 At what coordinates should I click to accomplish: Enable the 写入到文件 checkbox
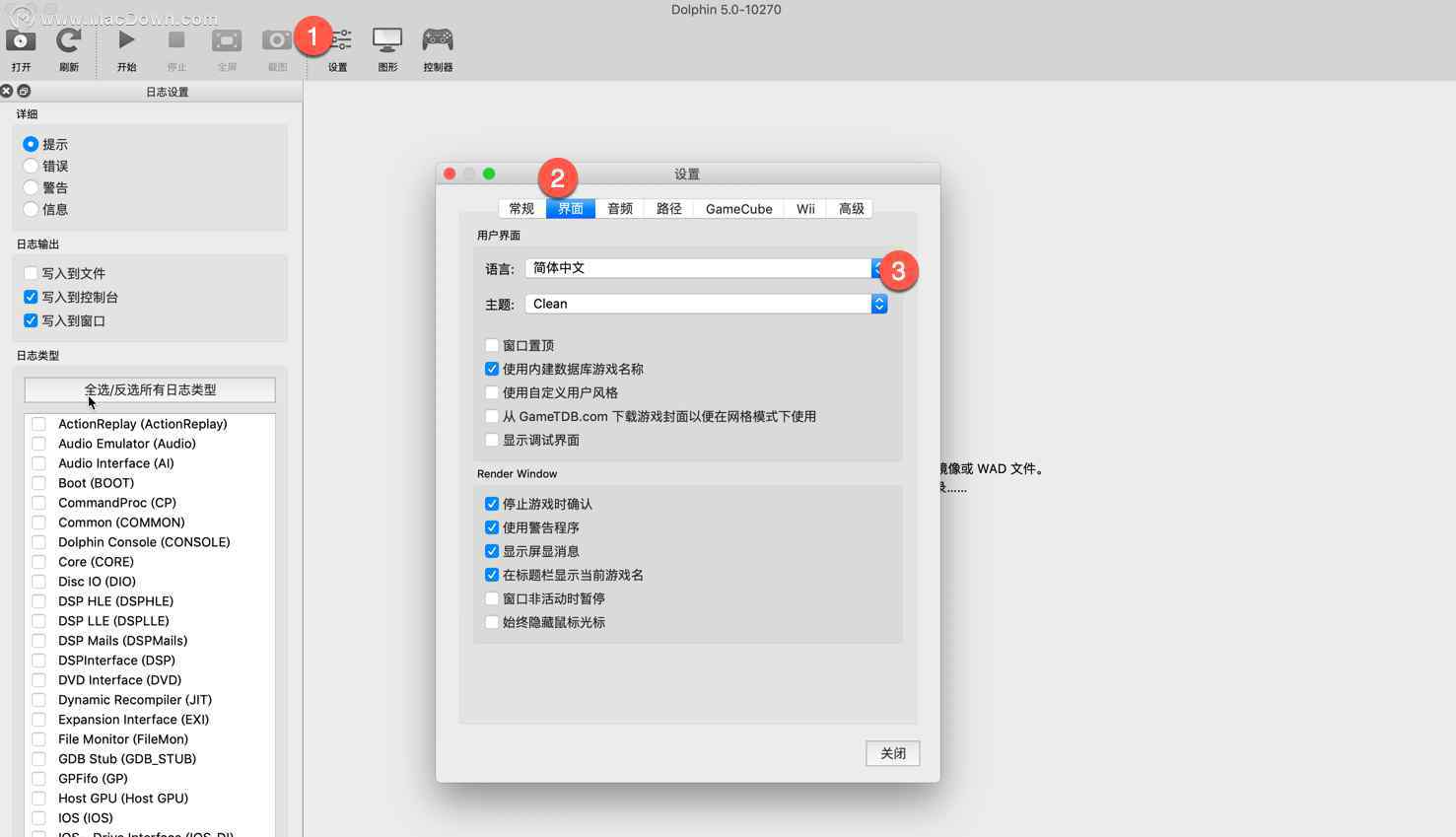point(31,273)
